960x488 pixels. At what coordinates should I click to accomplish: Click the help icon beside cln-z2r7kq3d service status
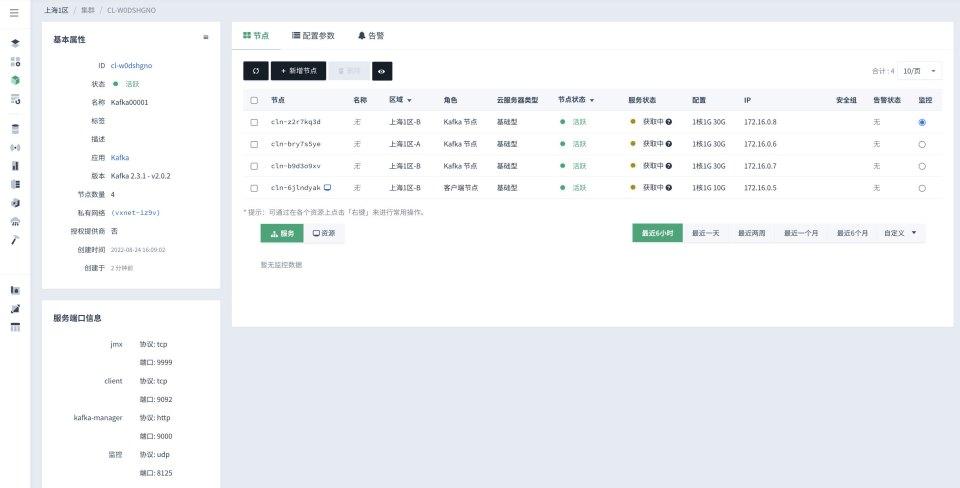[x=668, y=122]
